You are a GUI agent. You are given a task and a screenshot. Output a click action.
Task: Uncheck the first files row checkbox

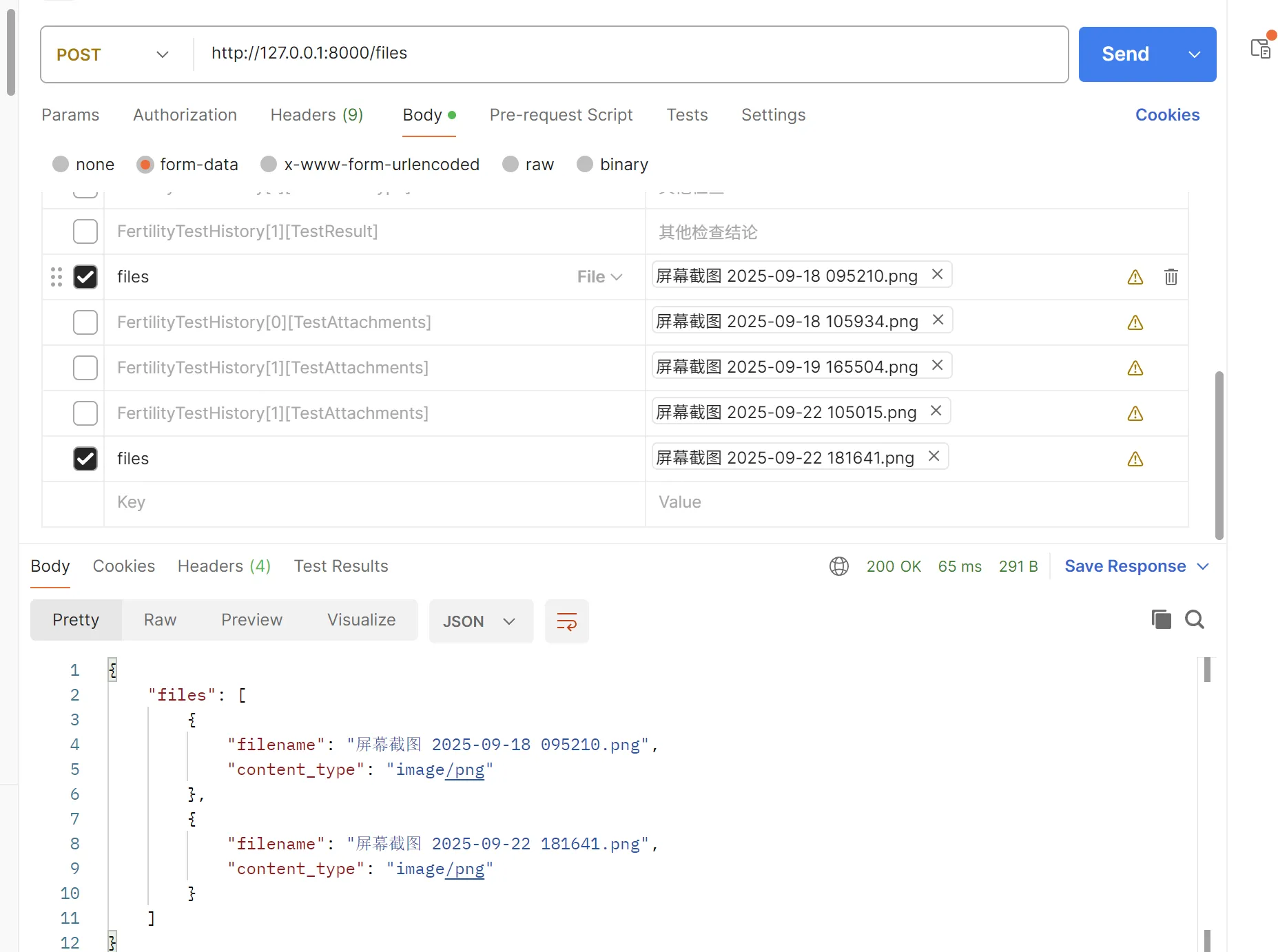point(85,277)
